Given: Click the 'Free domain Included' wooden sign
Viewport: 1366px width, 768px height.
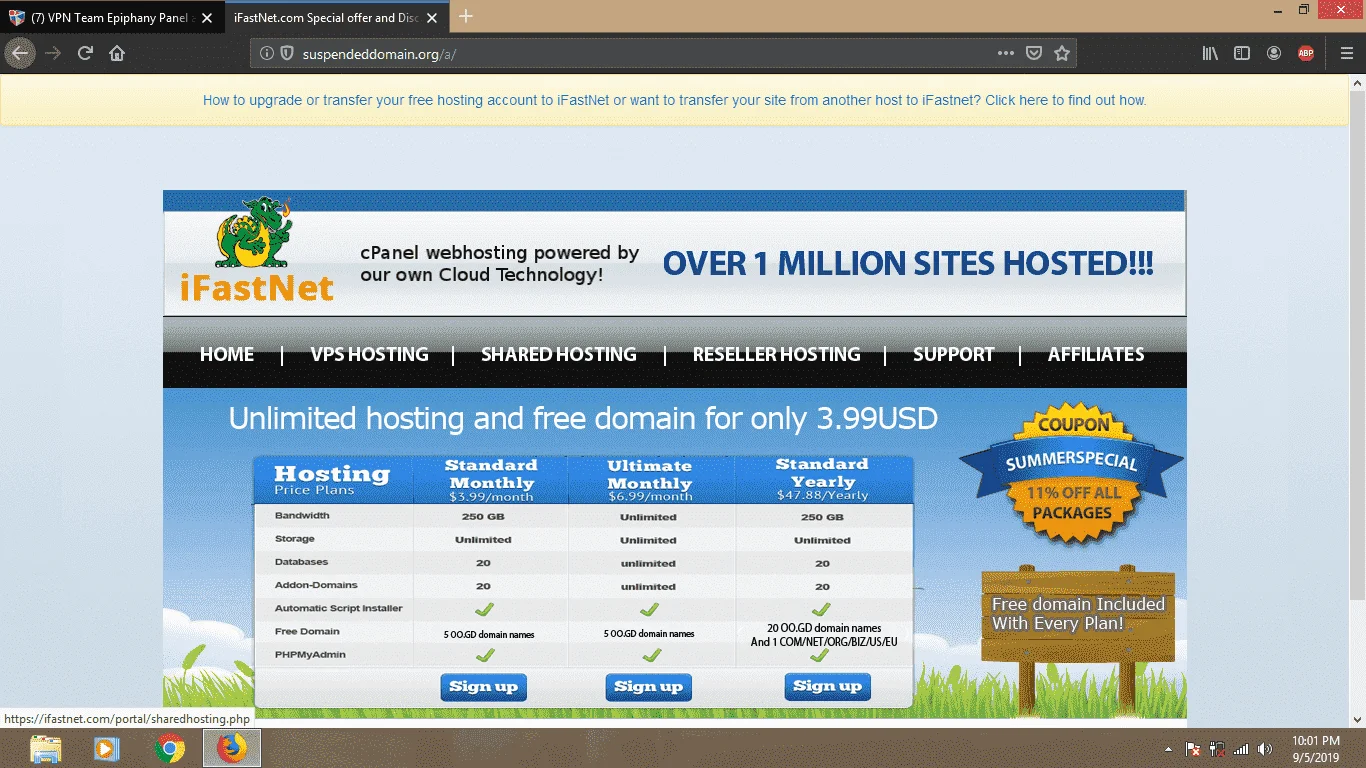Looking at the screenshot, I should coord(1078,614).
